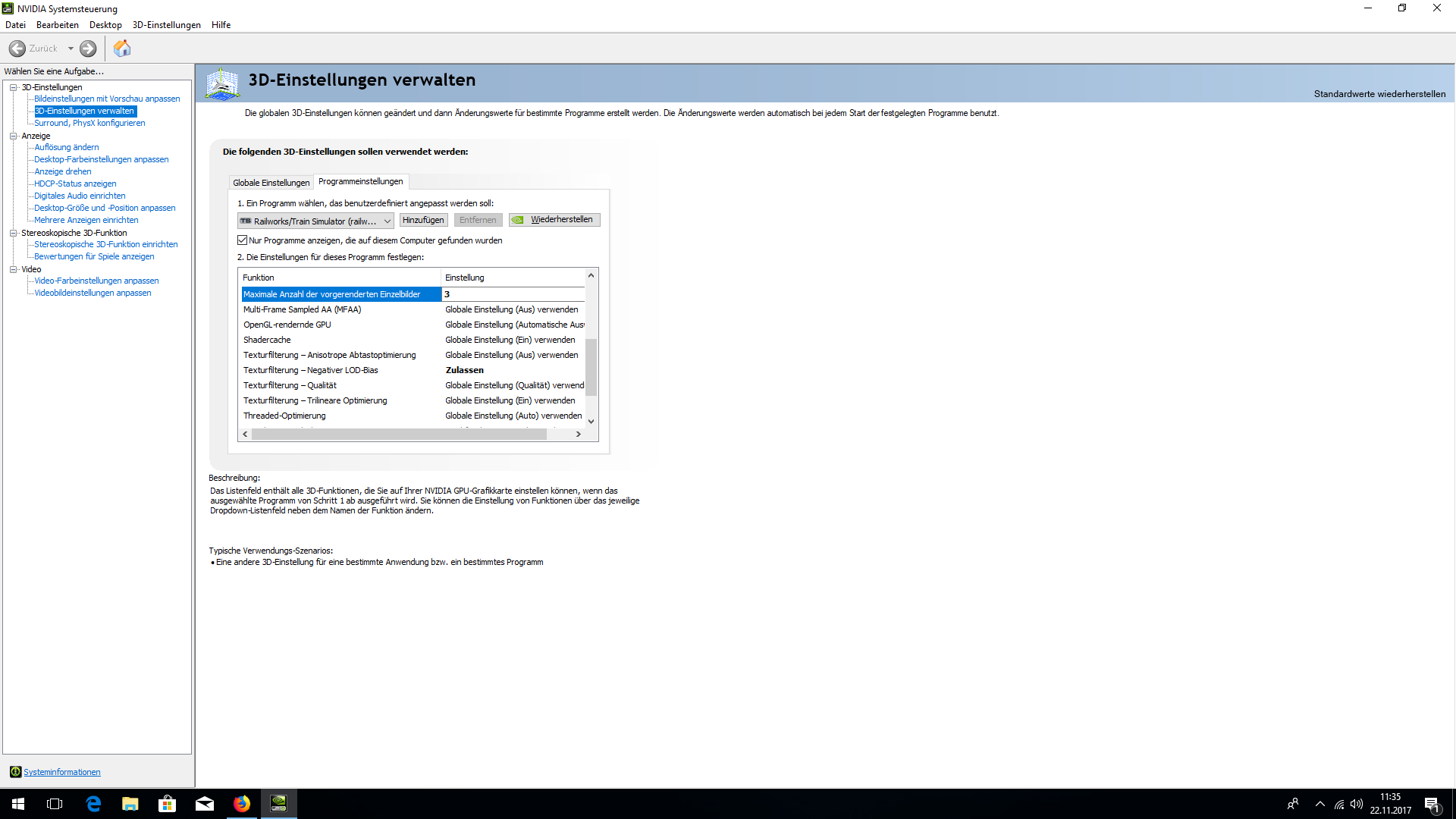
Task: Switch to Globale Einstellungen tab
Action: click(x=271, y=183)
